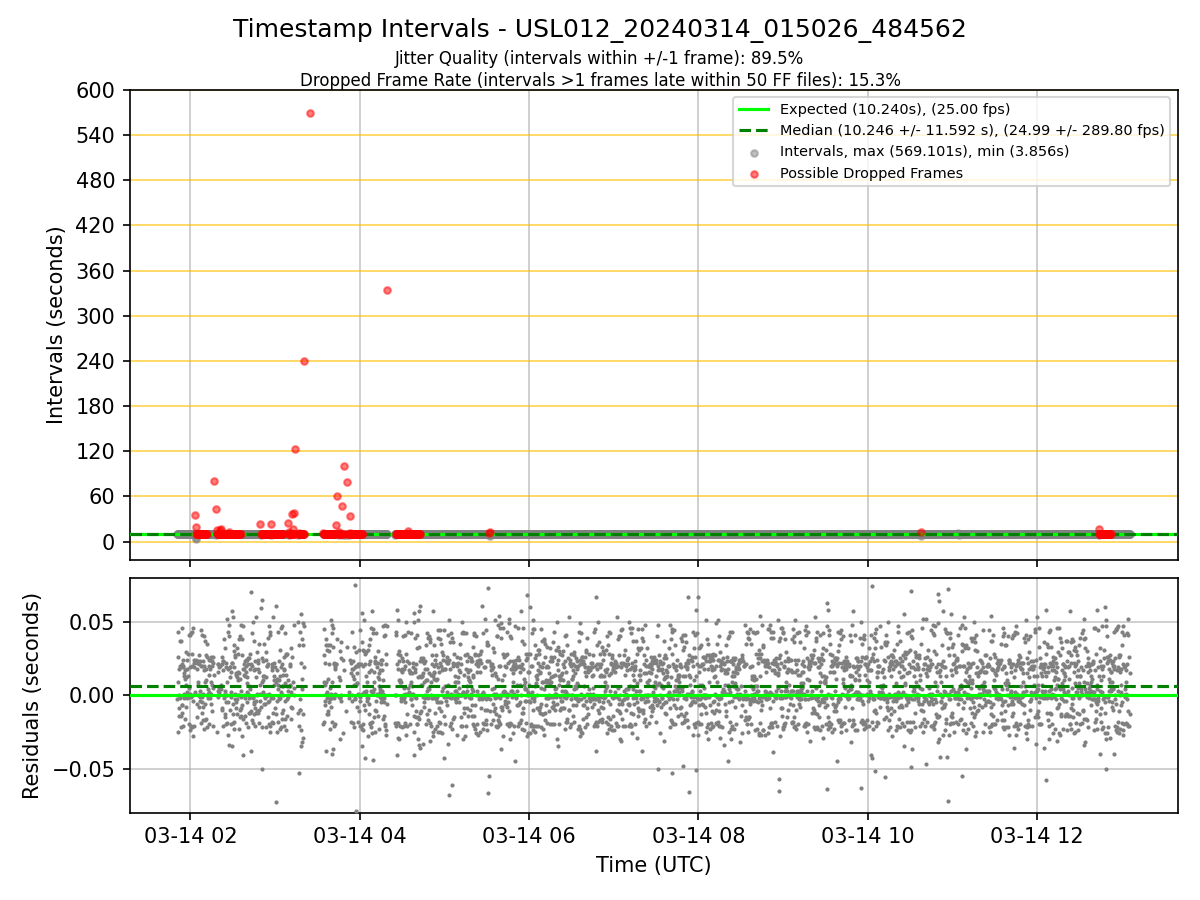
Task: Click the 'Residuals (seconds)' y-axis label
Action: [32, 696]
